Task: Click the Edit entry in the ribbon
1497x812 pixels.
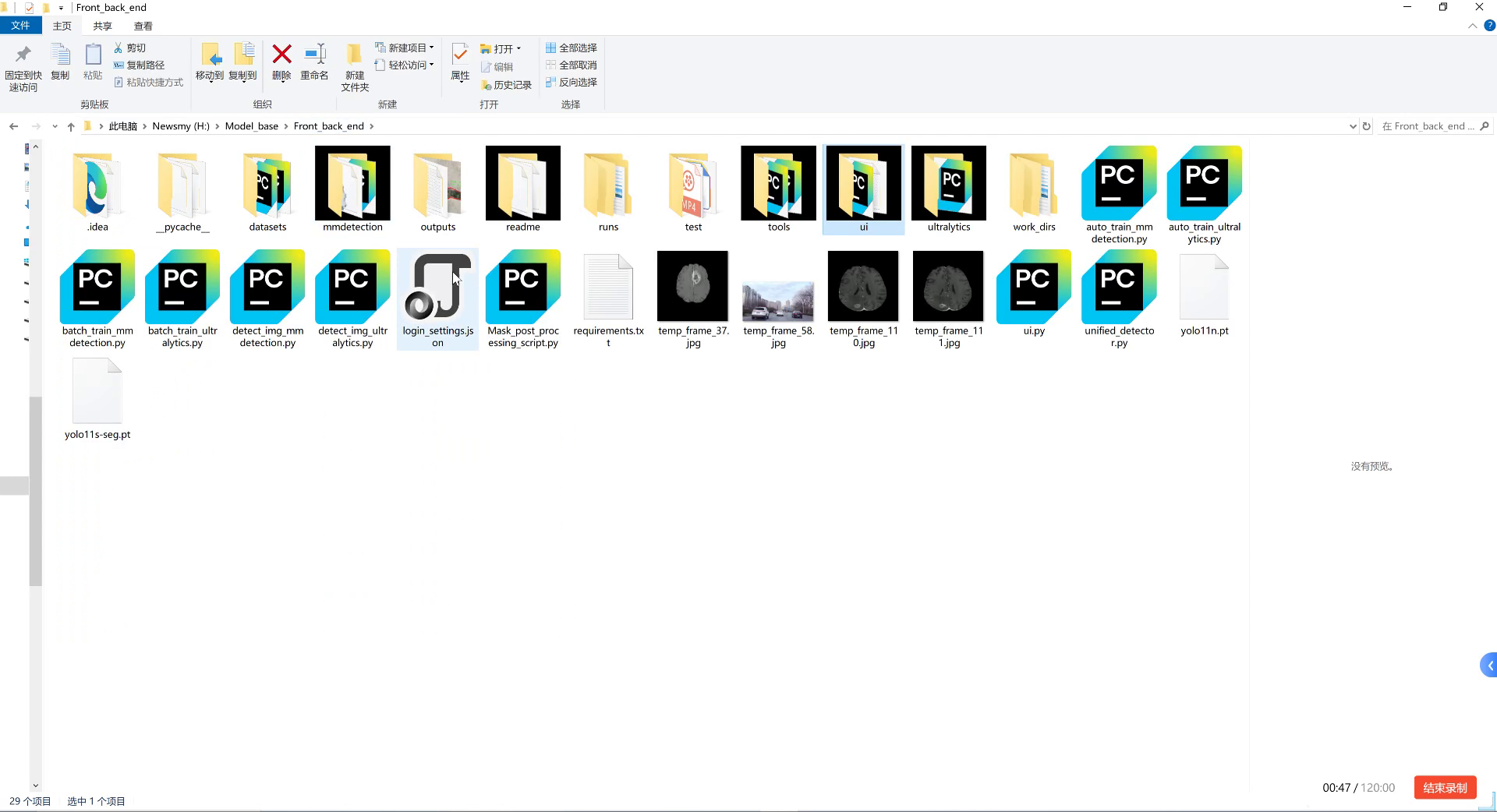Action: [x=497, y=67]
